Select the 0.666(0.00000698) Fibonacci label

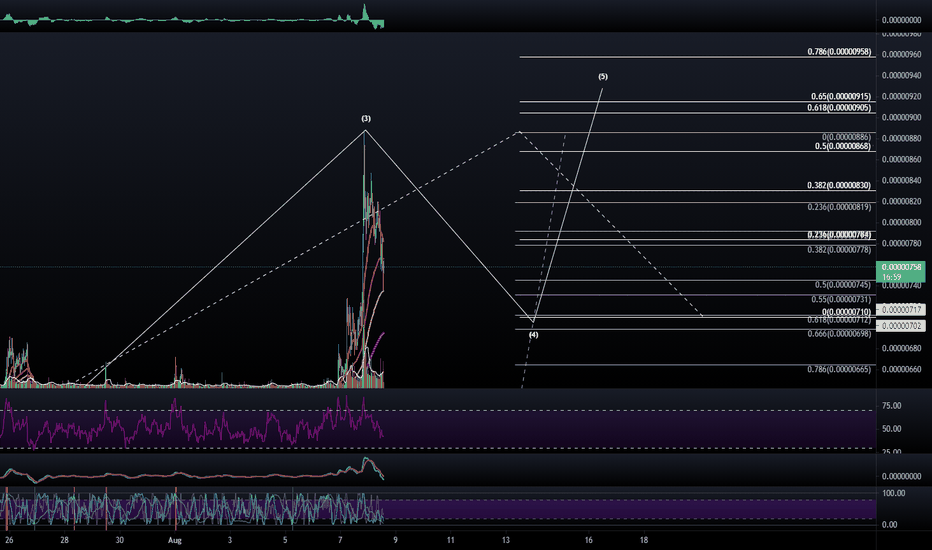tap(839, 334)
